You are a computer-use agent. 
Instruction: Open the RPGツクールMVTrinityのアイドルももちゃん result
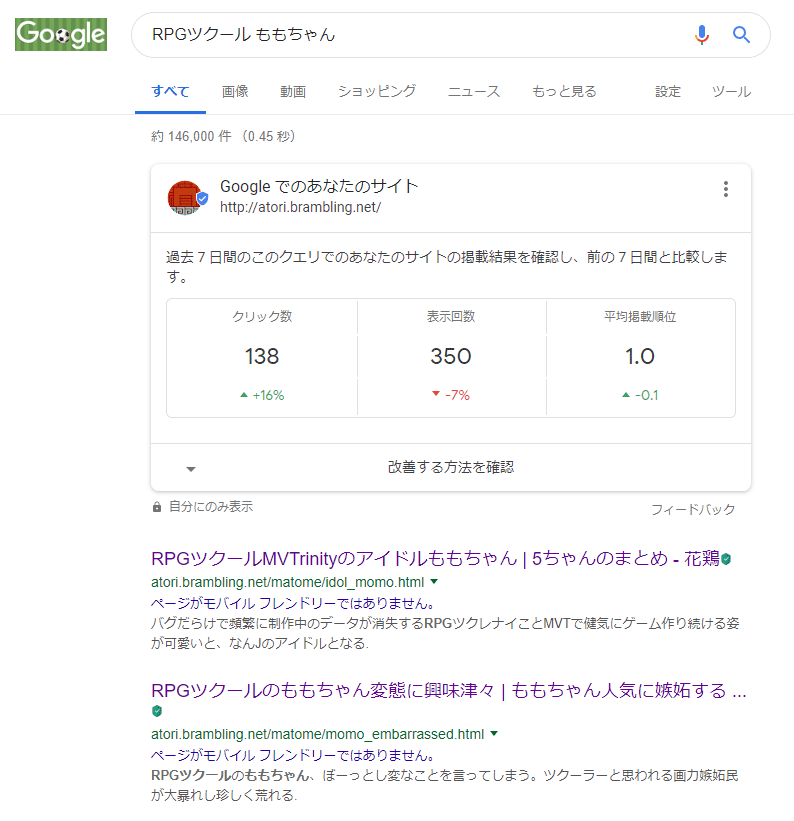pyautogui.click(x=435, y=559)
